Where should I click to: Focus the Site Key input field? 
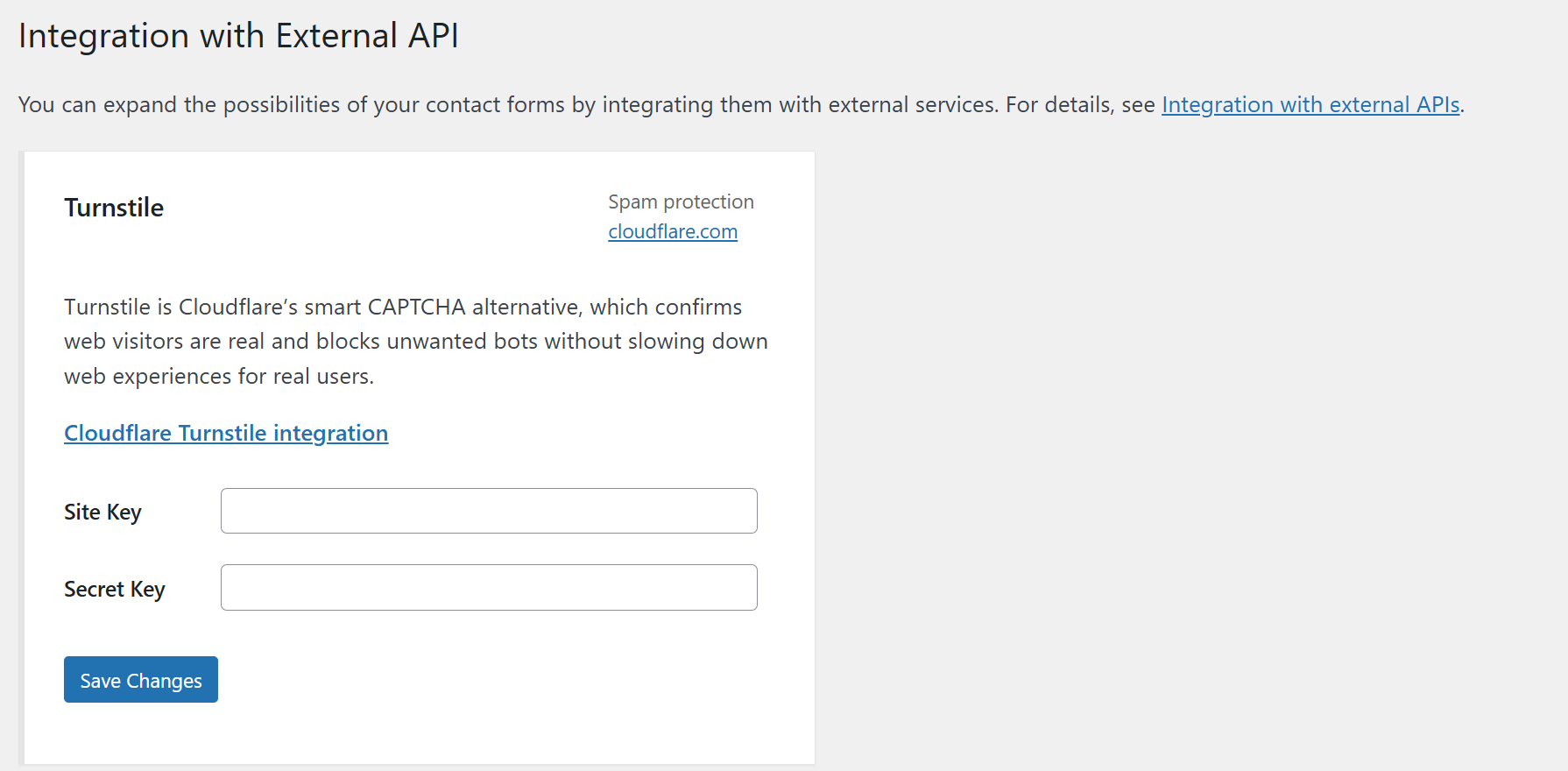(x=489, y=511)
